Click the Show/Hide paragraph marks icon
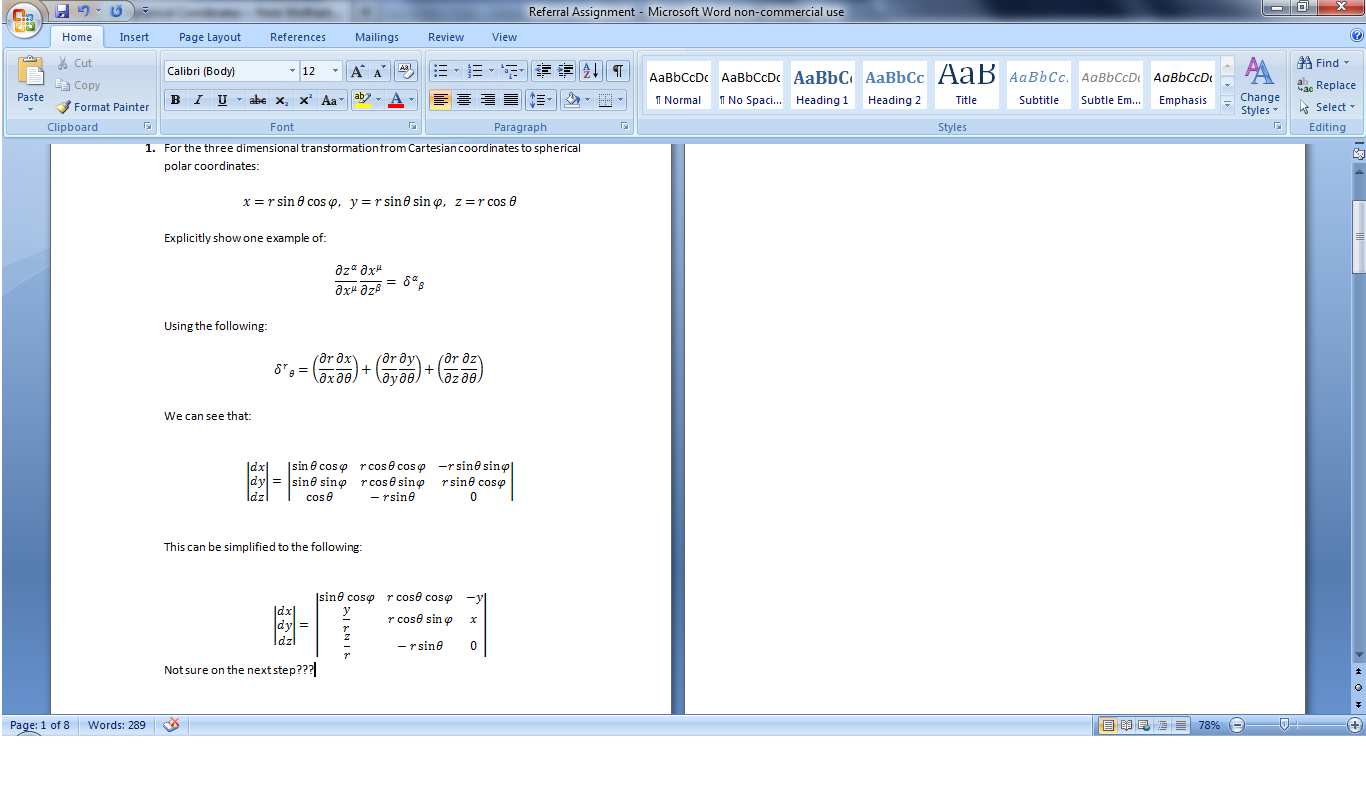This screenshot has width=1366, height=804. 618,71
